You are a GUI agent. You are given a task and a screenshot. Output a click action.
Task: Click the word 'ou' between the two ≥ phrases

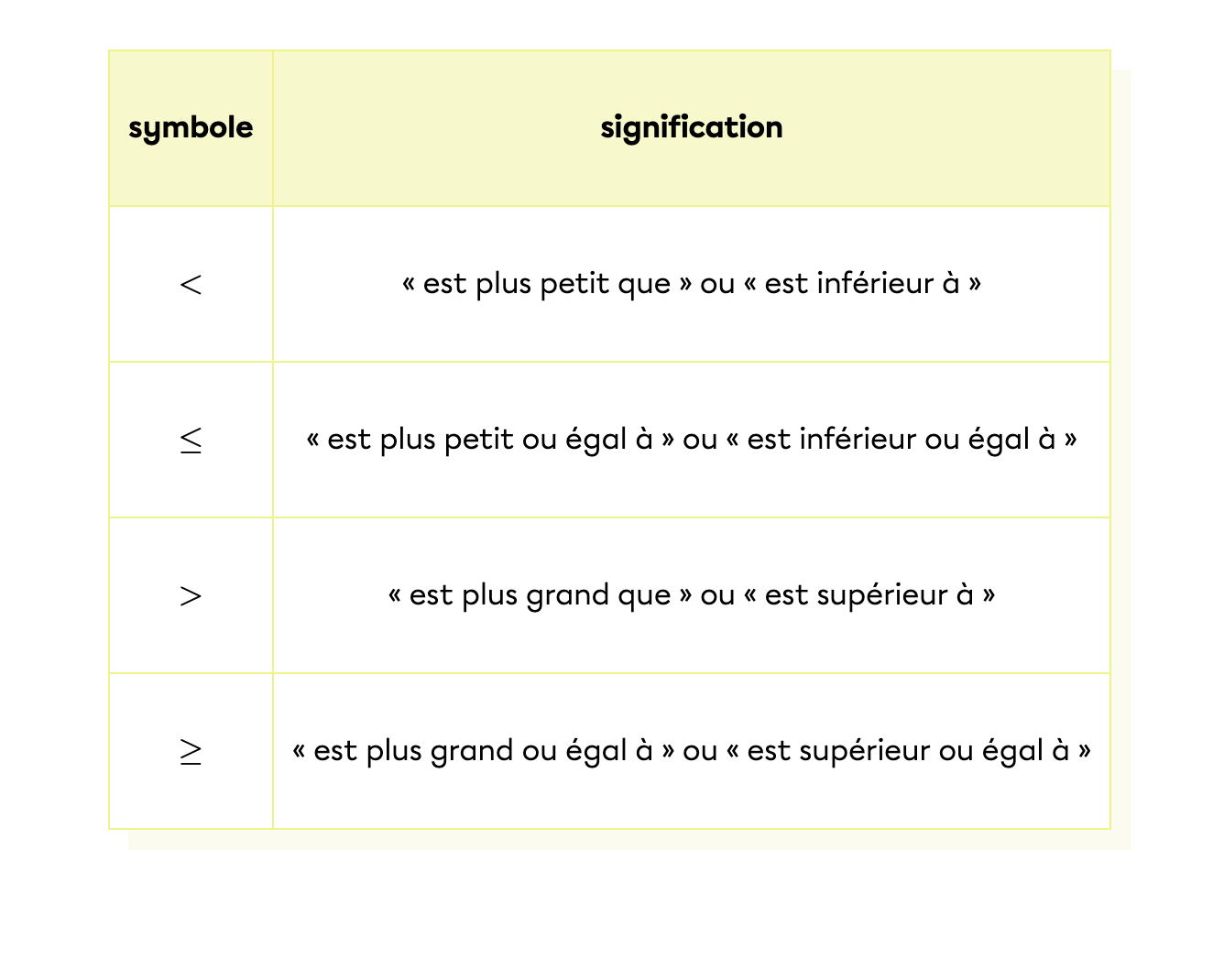pyautogui.click(x=700, y=751)
